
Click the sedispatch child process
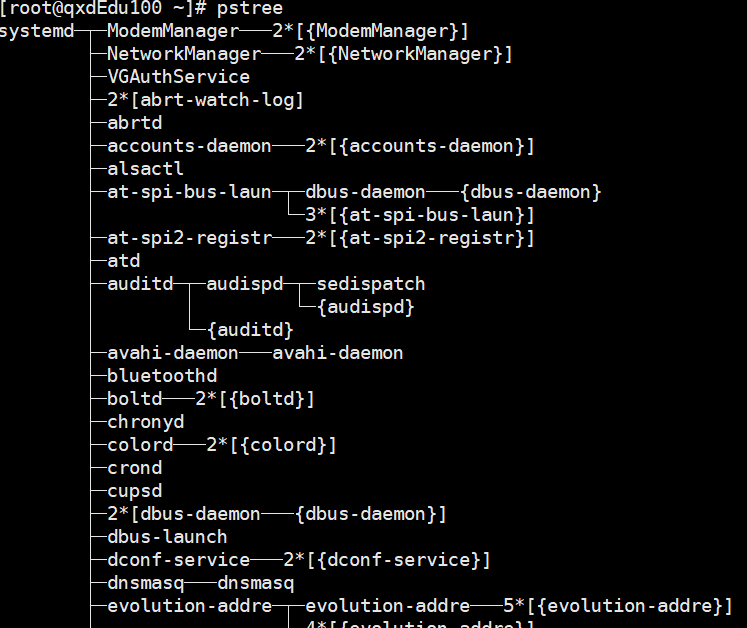(371, 284)
